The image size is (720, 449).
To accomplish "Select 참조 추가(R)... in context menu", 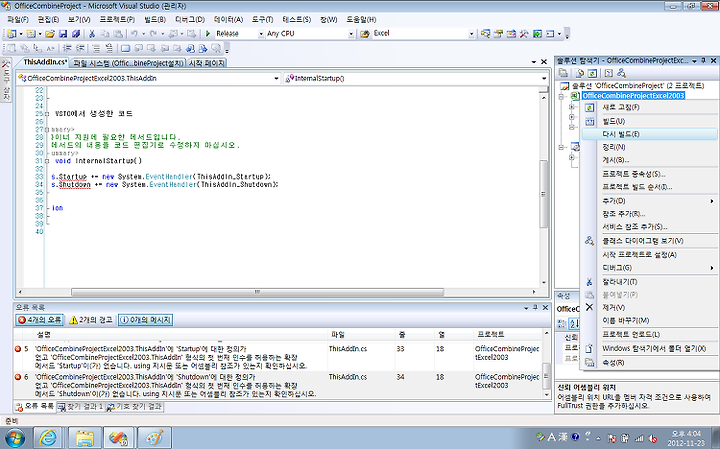I will tap(649, 214).
